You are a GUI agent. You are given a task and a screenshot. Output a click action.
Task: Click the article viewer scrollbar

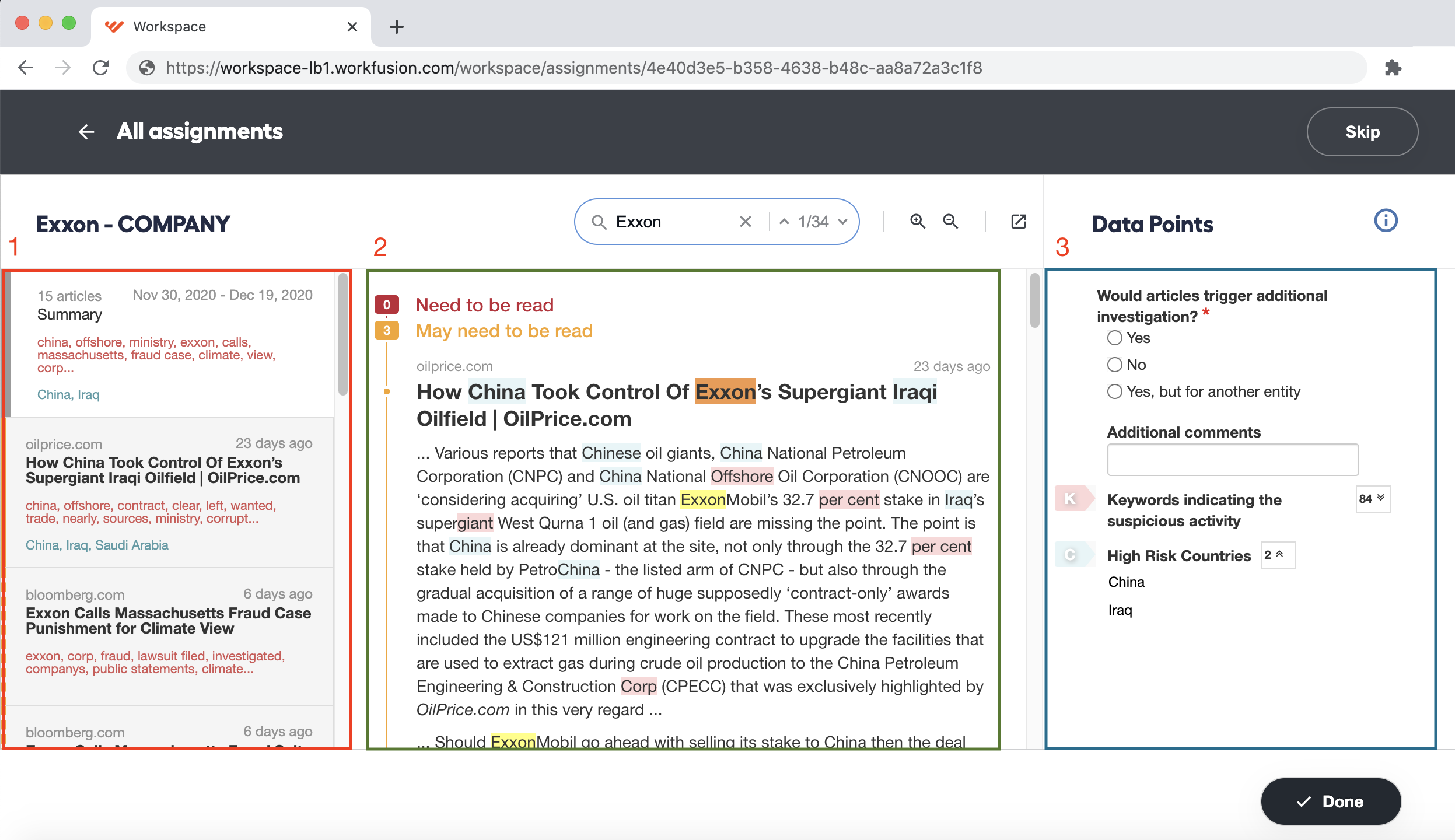[x=1034, y=300]
